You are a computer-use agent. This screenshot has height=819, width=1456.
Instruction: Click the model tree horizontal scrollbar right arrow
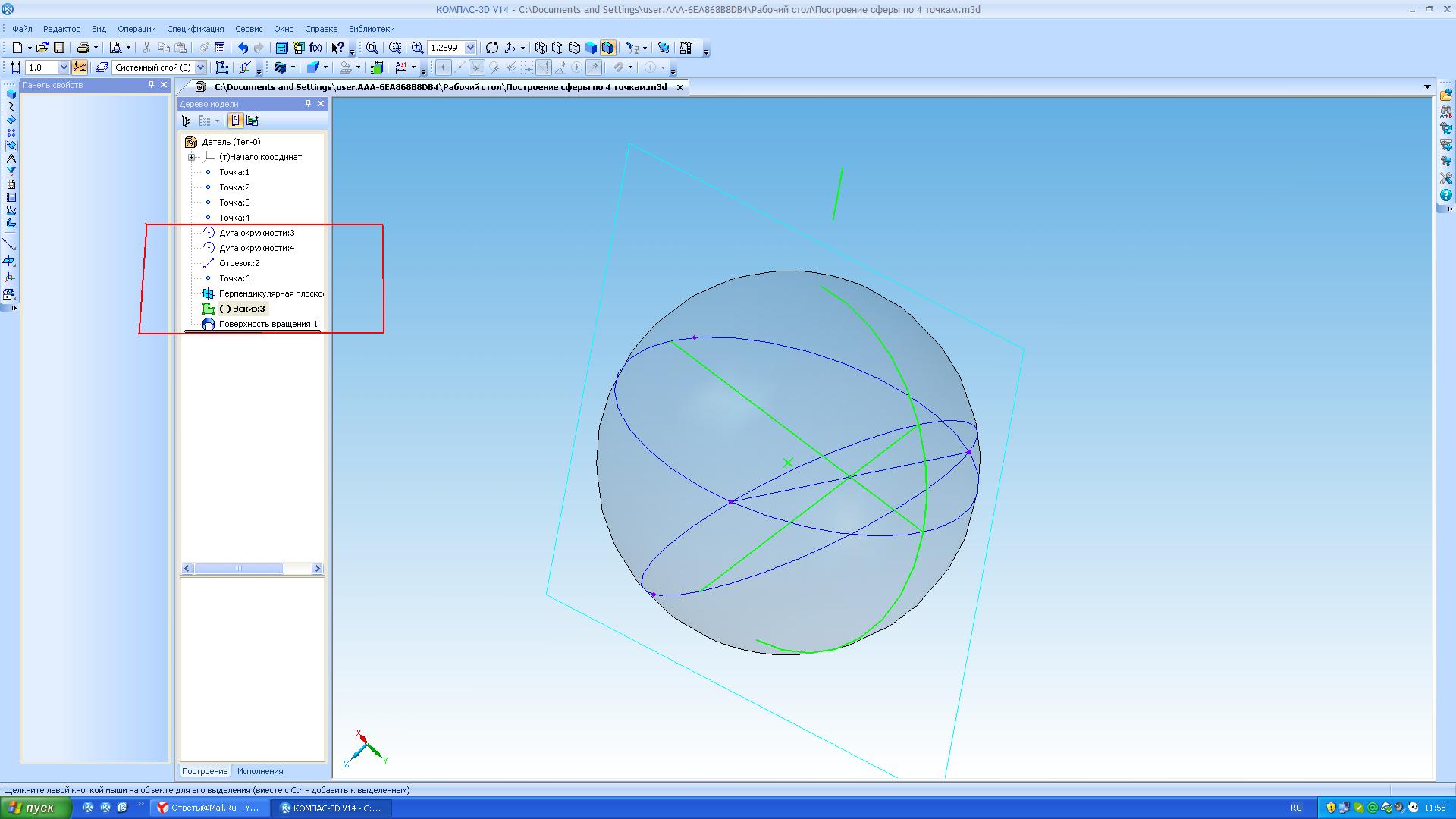coord(317,569)
